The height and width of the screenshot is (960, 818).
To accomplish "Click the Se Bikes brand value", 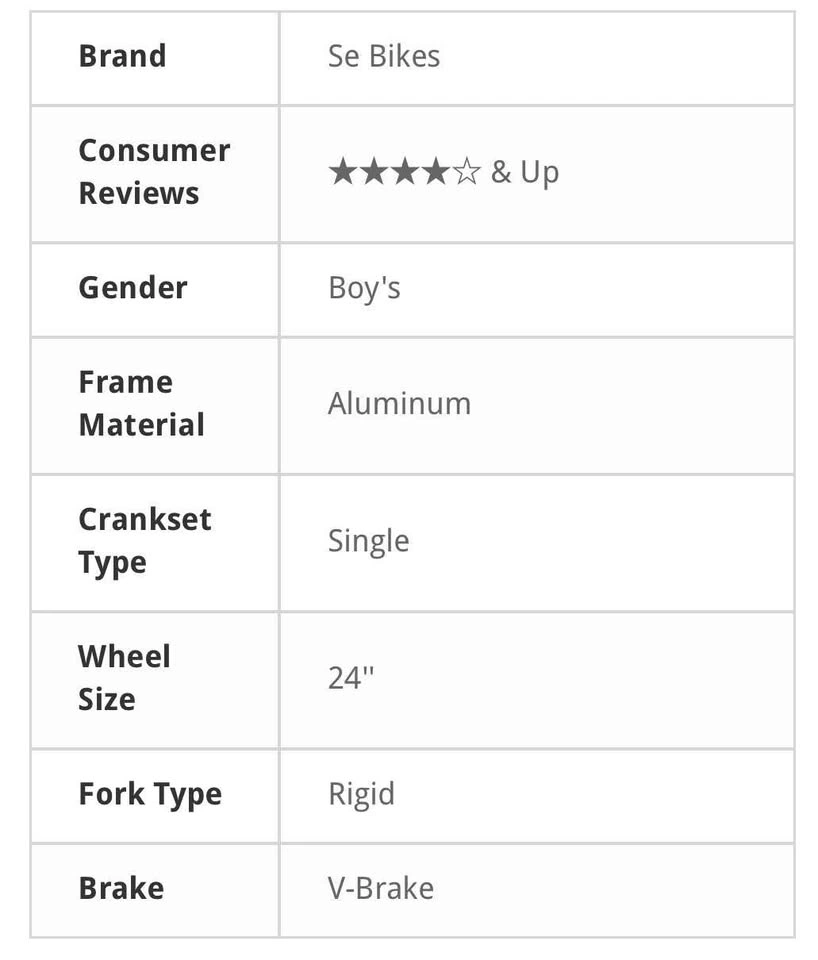I will (x=384, y=56).
